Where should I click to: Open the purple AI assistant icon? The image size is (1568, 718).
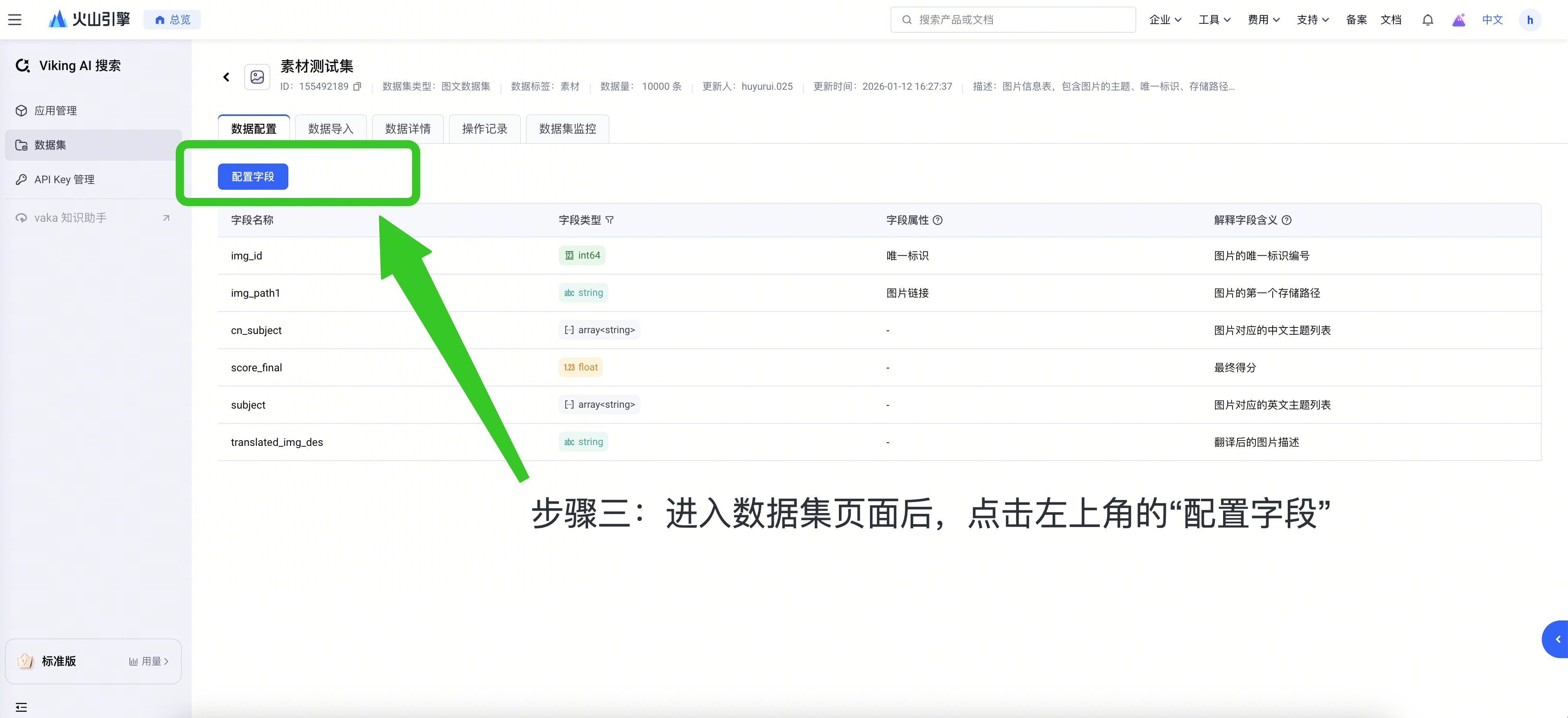click(x=1459, y=20)
